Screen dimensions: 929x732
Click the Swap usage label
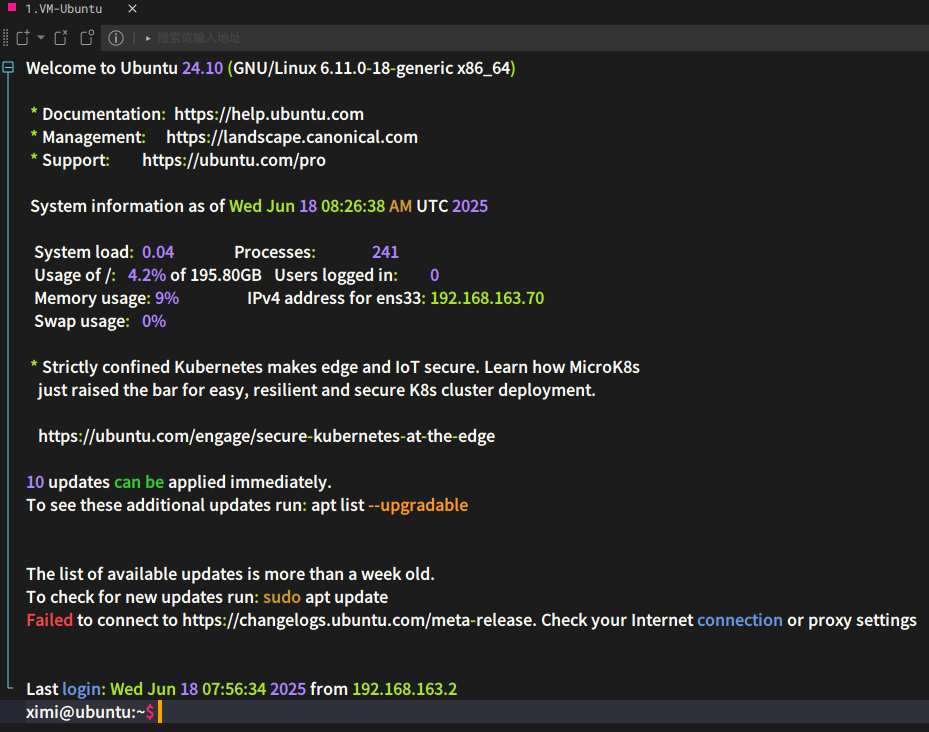(82, 321)
